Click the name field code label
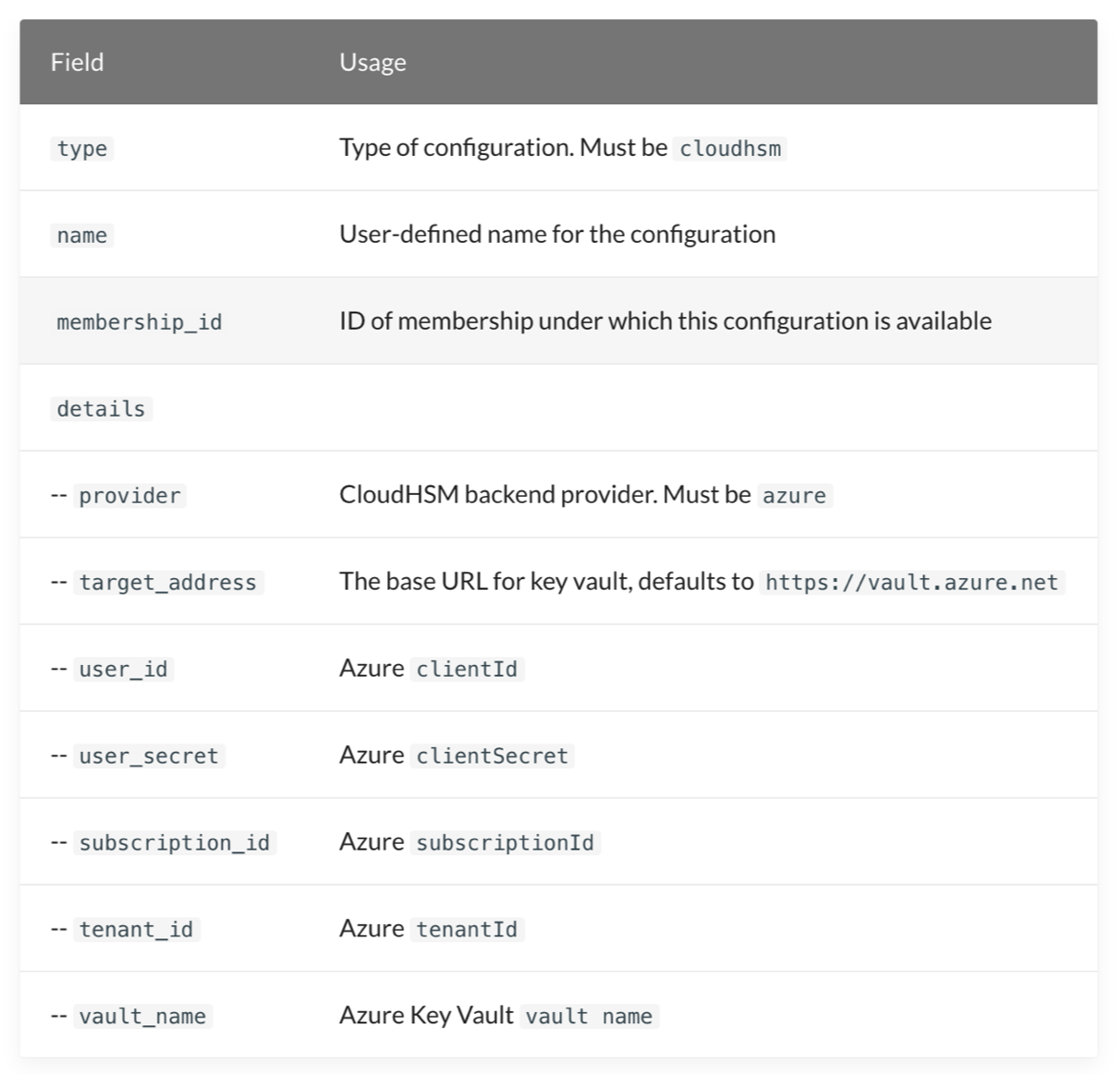The width and height of the screenshot is (1120, 1075). [82, 236]
